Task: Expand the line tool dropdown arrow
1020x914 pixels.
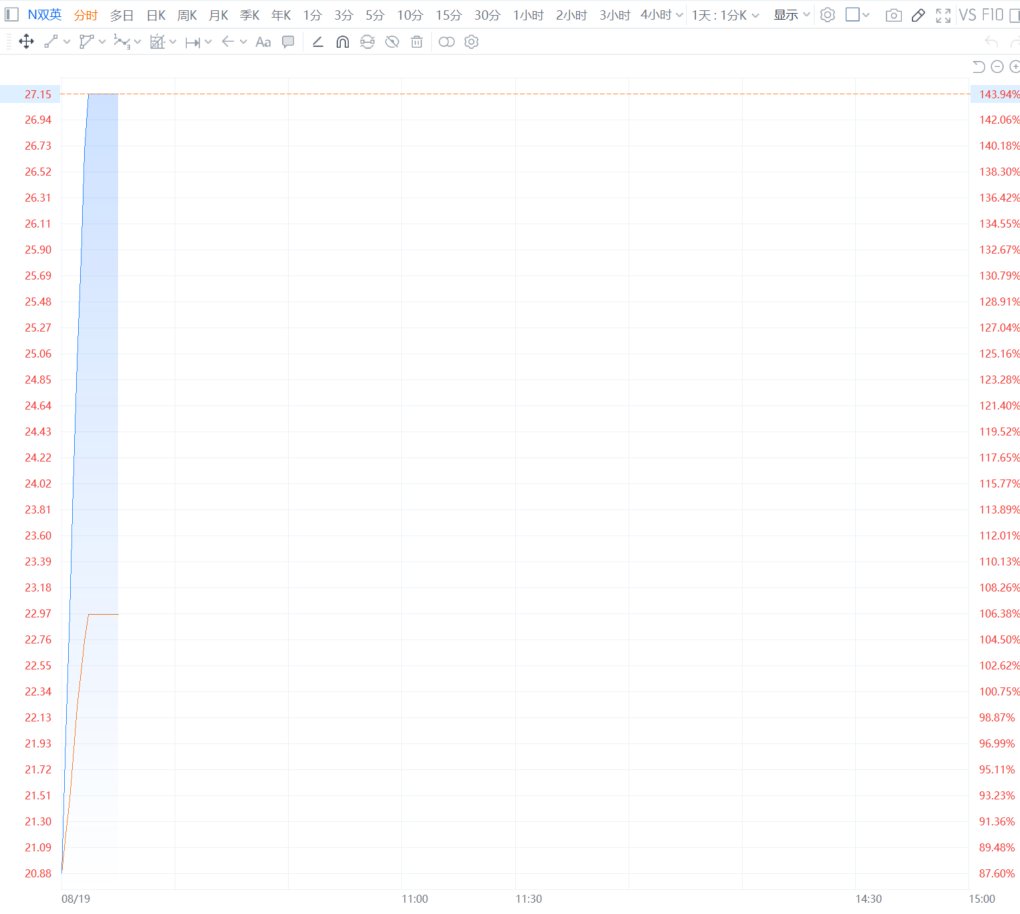Action: [x=67, y=42]
